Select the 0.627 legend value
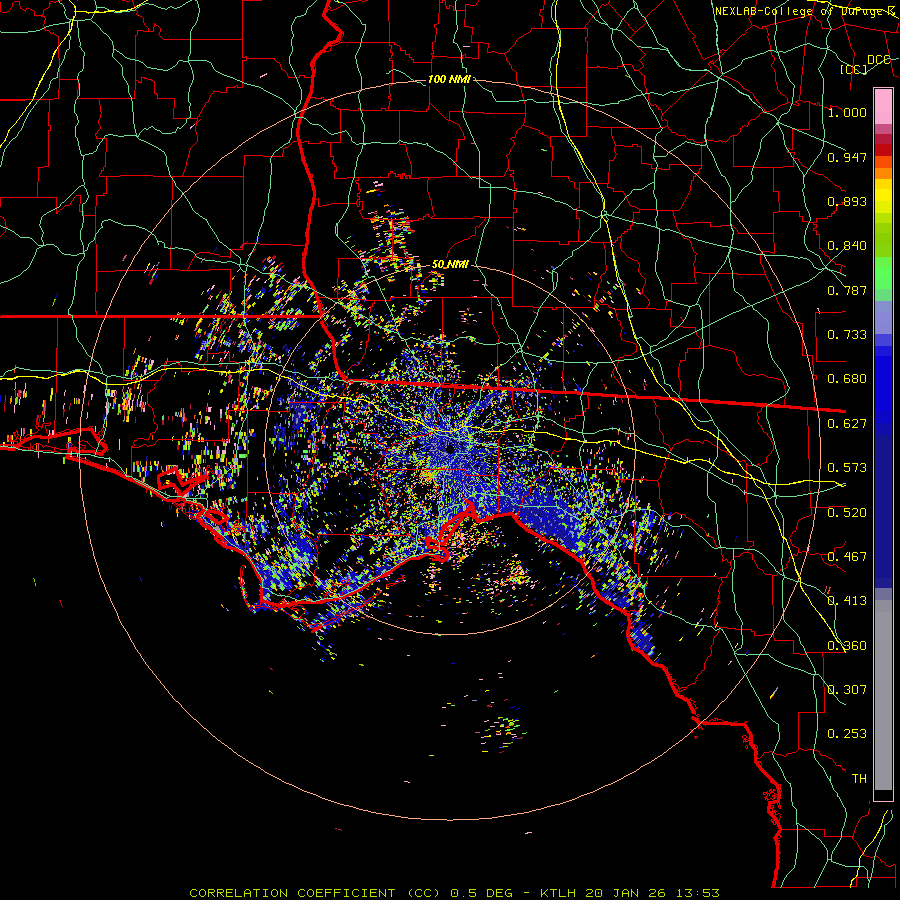Viewport: 900px width, 900px height. pos(847,424)
